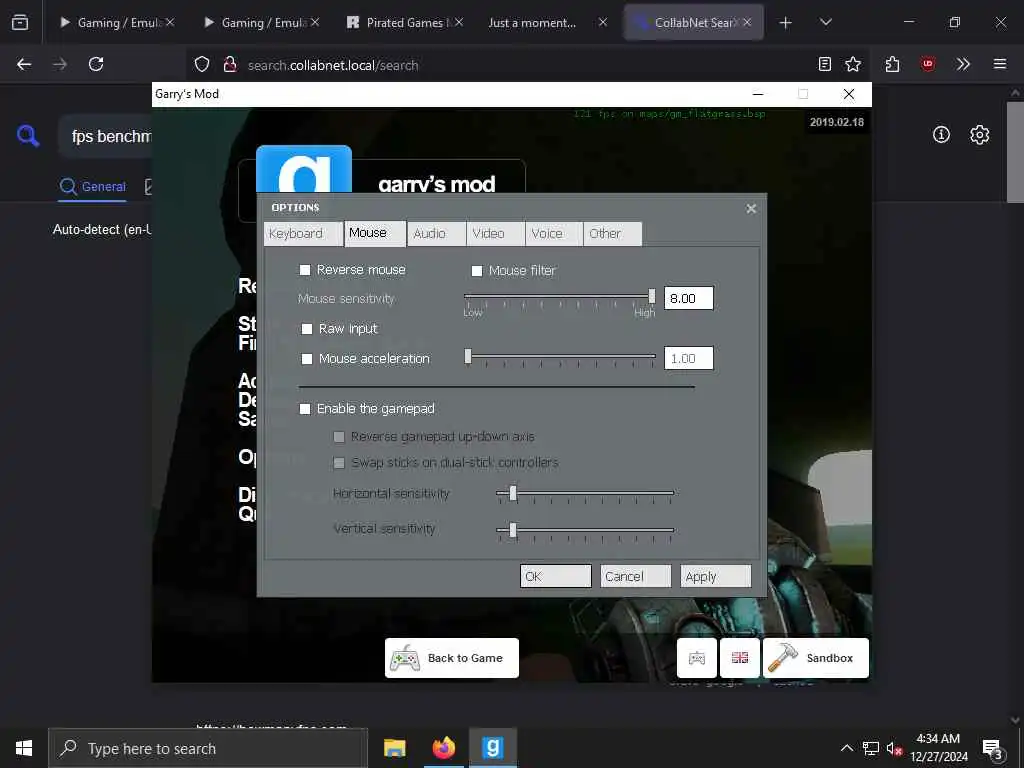Open File Explorer from the taskbar

tap(394, 748)
